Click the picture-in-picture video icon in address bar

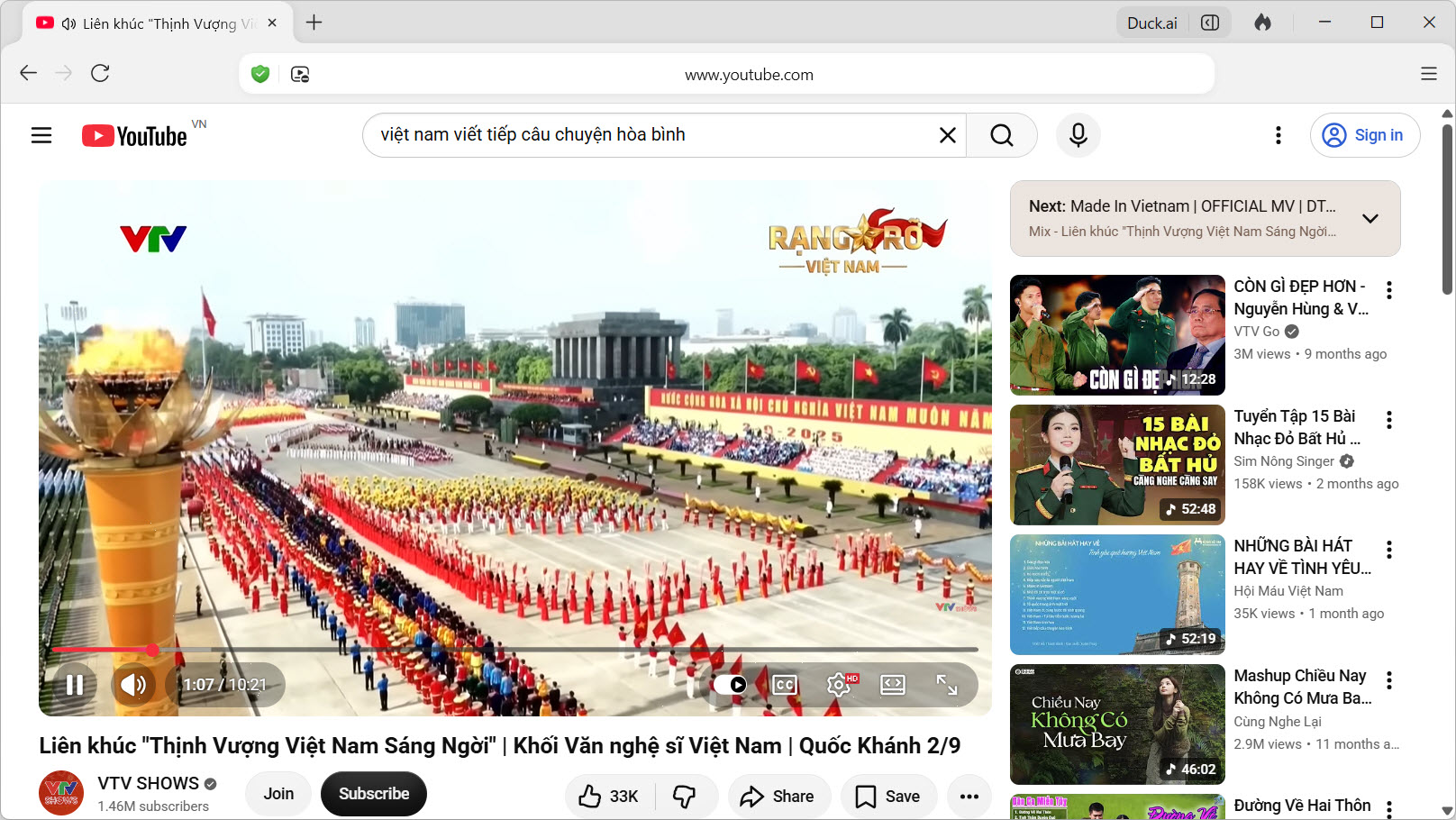pyautogui.click(x=300, y=74)
